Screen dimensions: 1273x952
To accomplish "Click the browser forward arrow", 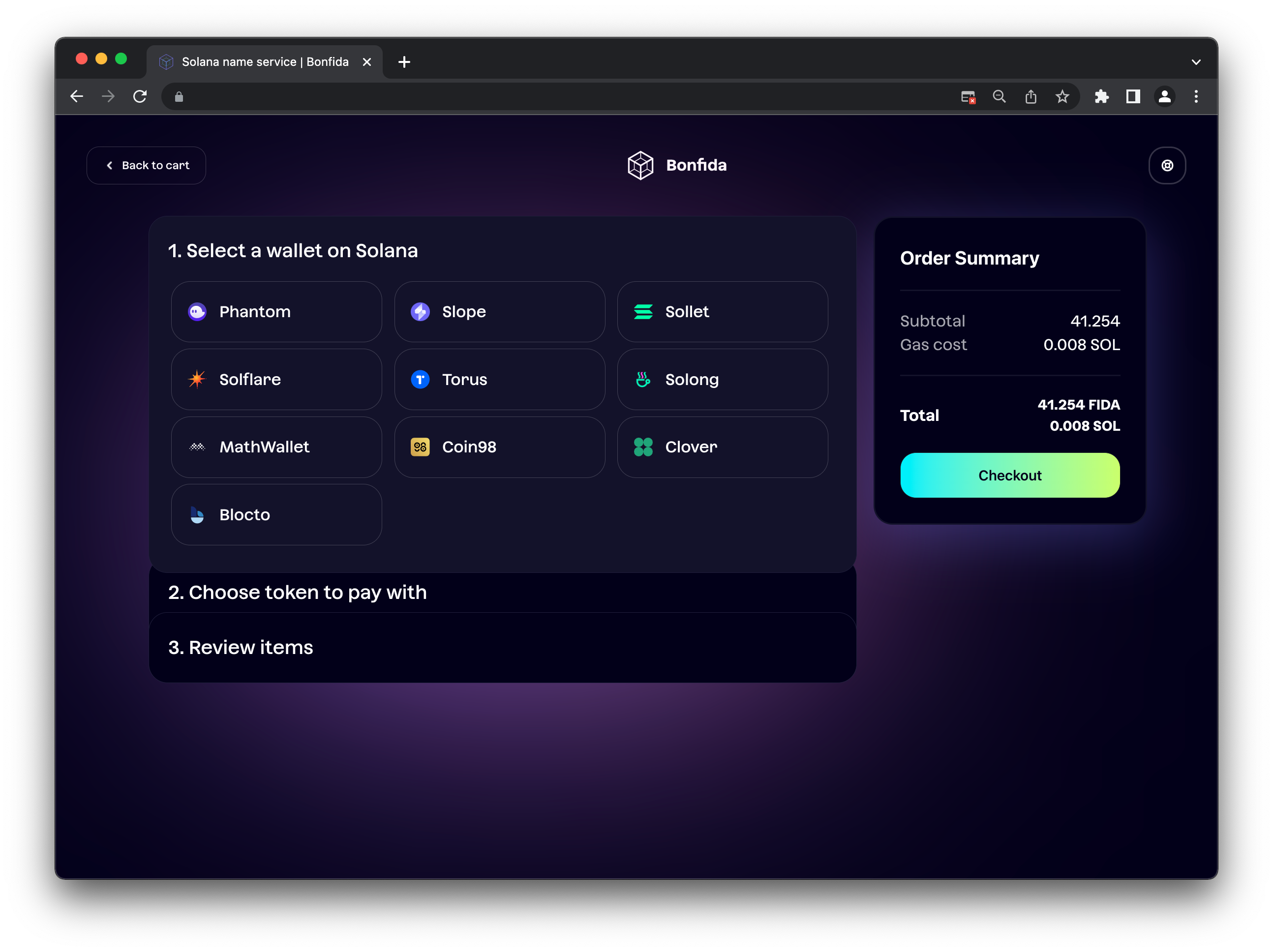I will point(108,97).
